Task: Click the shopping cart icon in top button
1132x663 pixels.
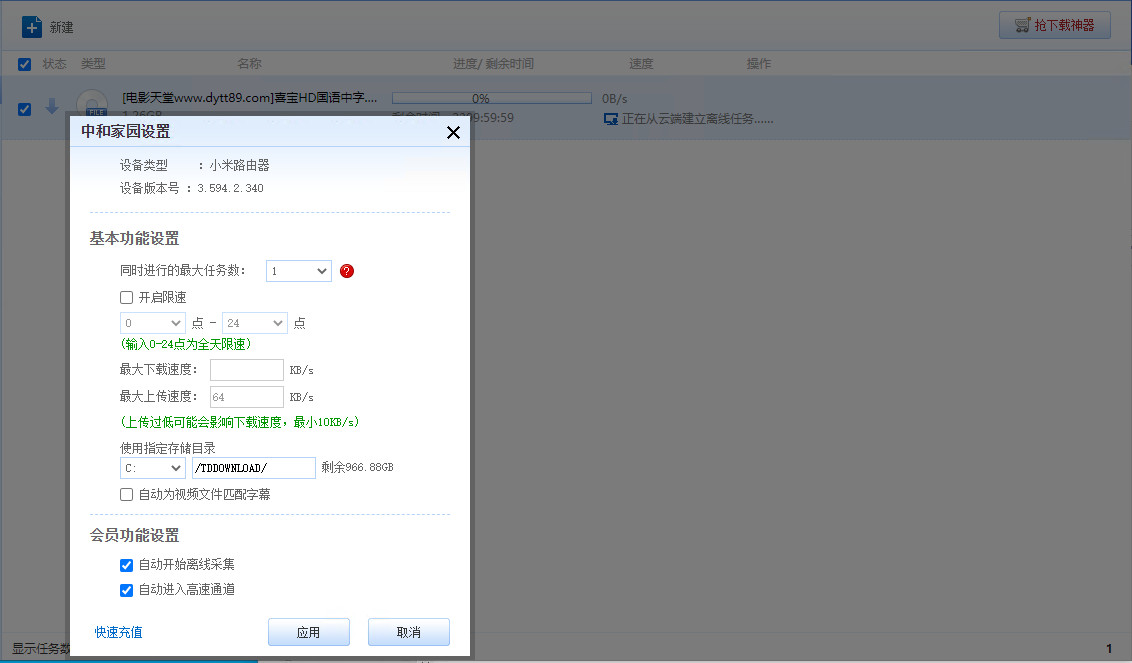Action: 1022,26
